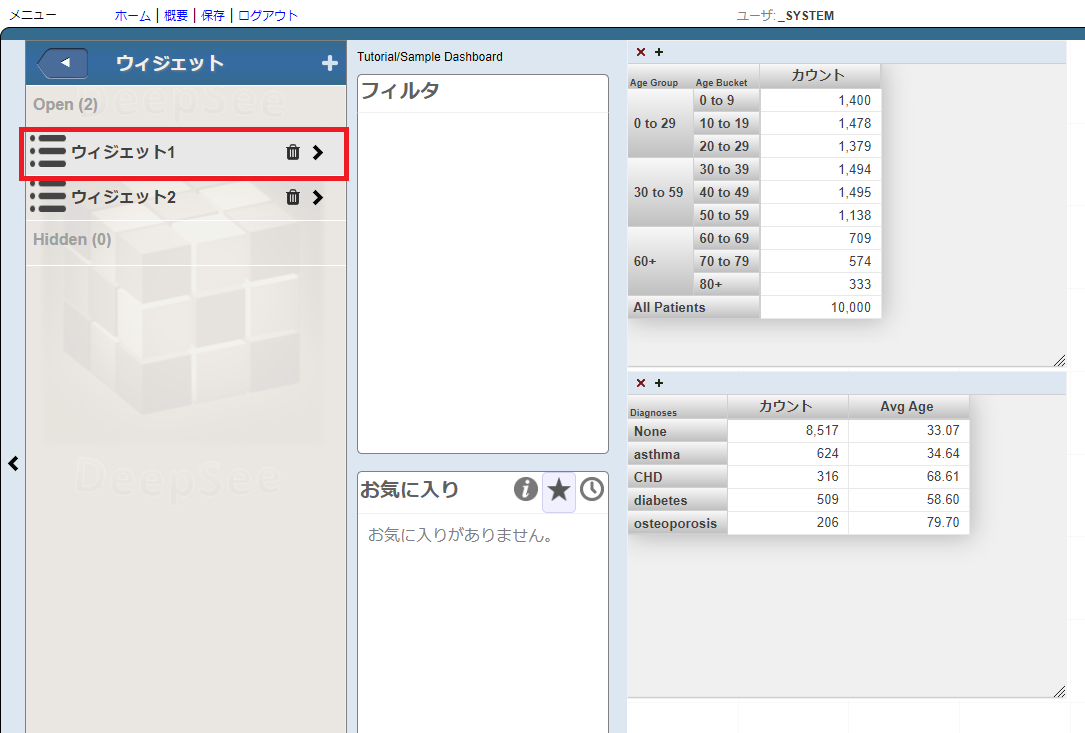Open the メニュー menu
Image resolution: width=1085 pixels, height=733 pixels.
33,15
